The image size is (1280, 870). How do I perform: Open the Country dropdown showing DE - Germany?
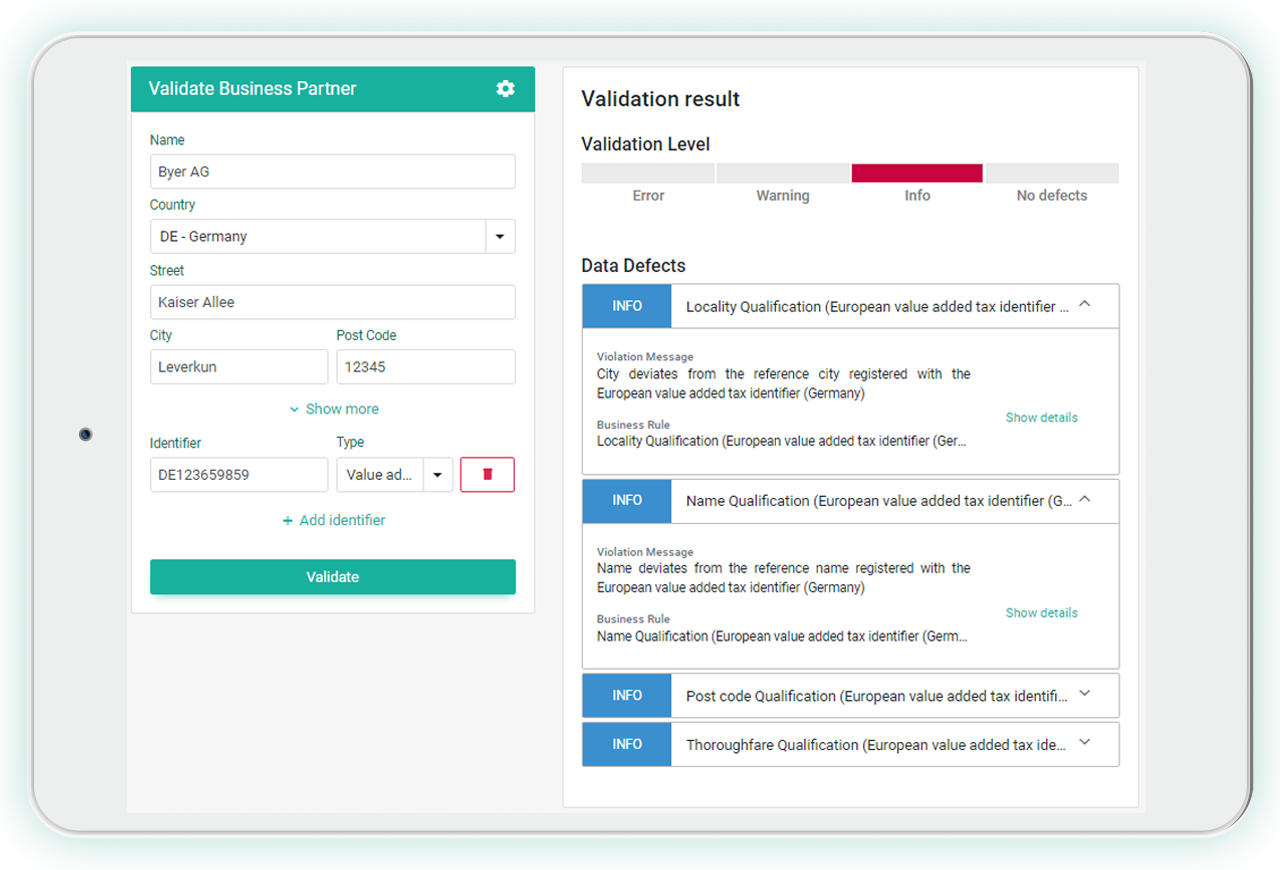(499, 236)
